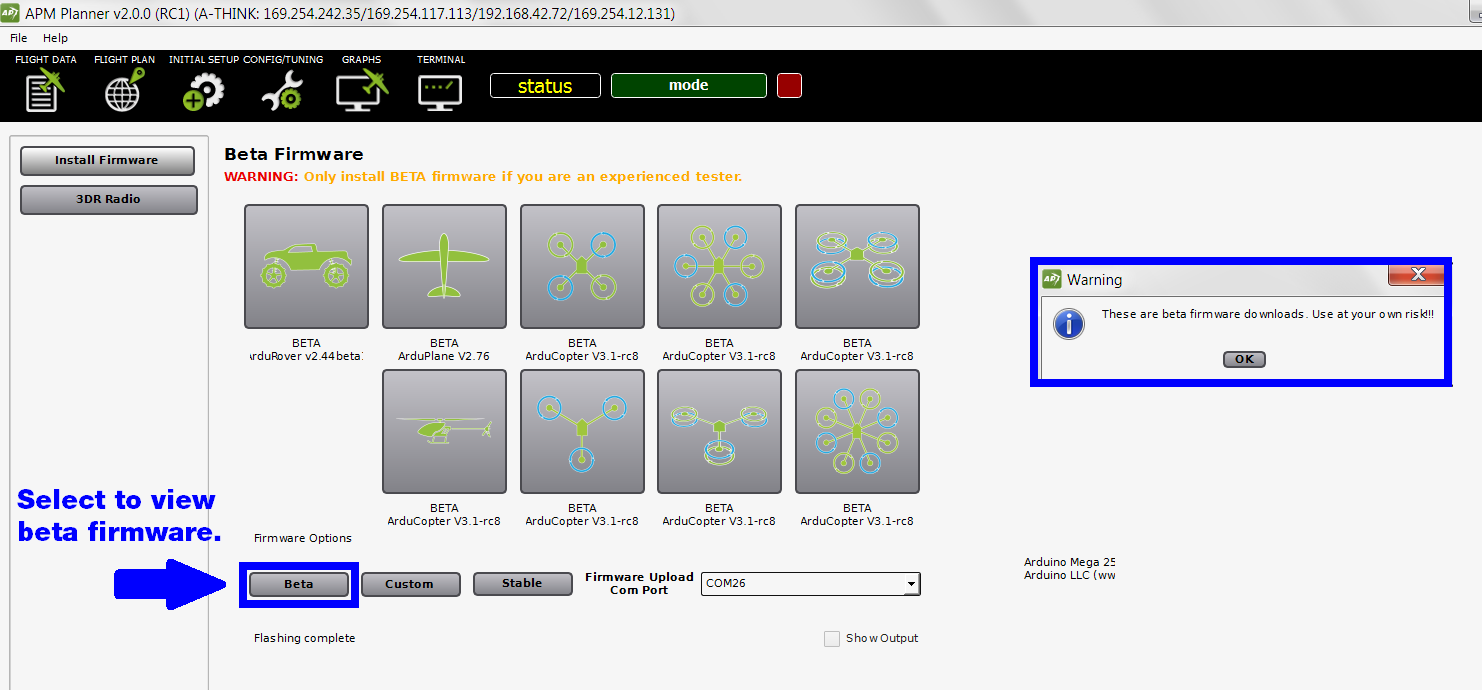Open the Help menu

[x=55, y=38]
